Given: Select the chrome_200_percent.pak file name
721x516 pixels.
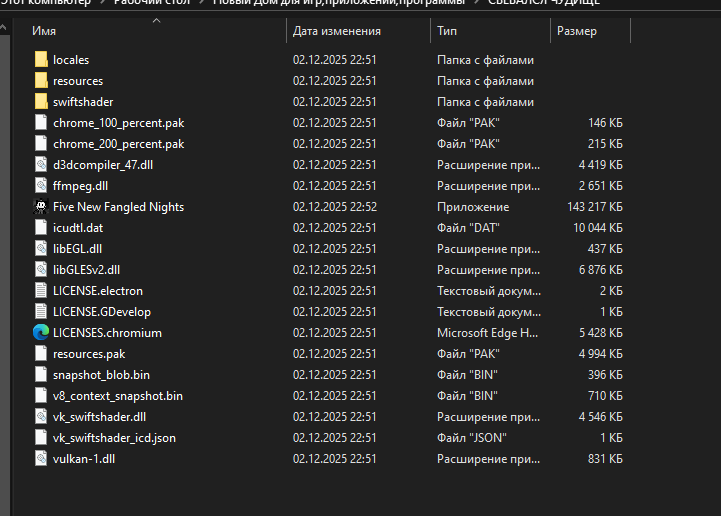Looking at the screenshot, I should [119, 144].
